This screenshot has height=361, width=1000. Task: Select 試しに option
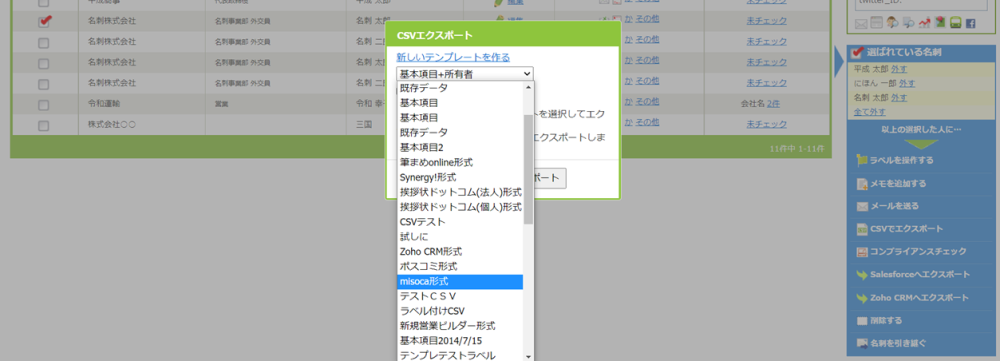point(460,237)
